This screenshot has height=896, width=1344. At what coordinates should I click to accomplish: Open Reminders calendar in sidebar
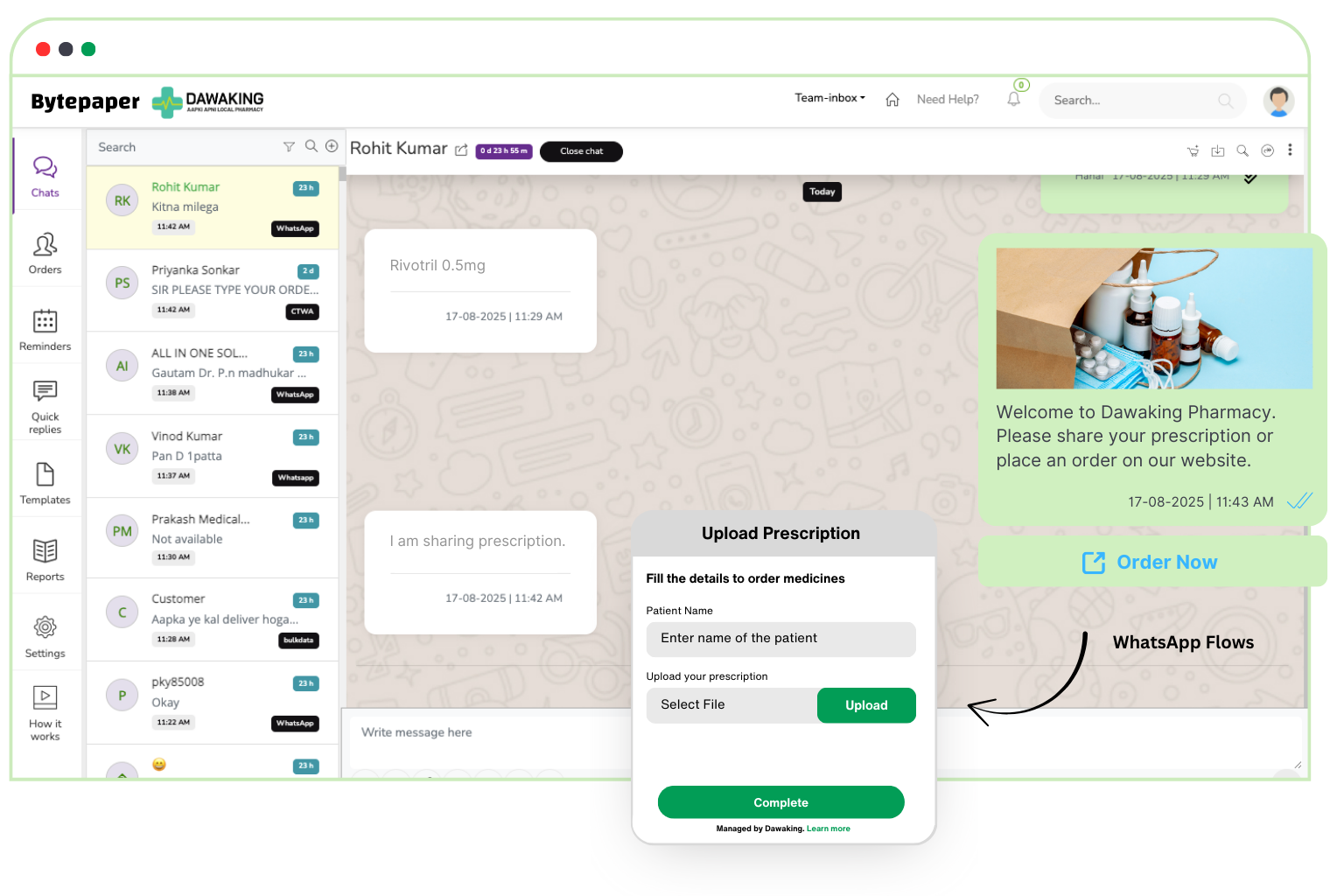tap(45, 330)
